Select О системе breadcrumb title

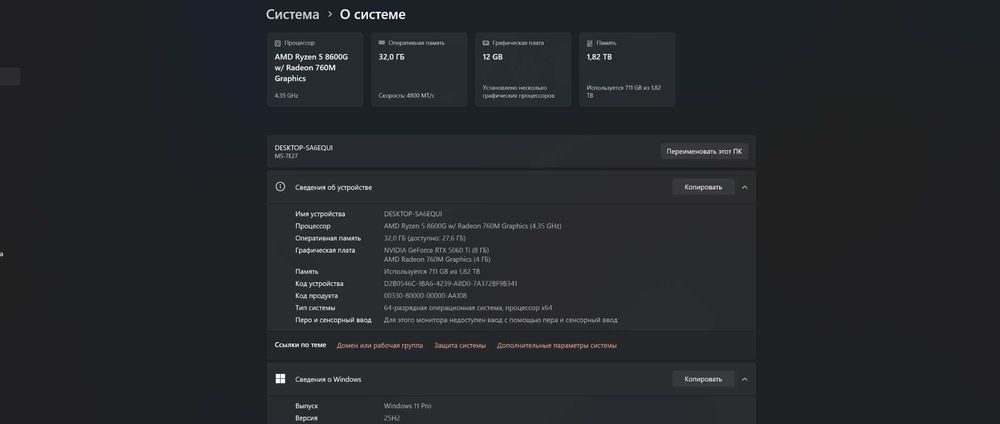click(x=372, y=14)
